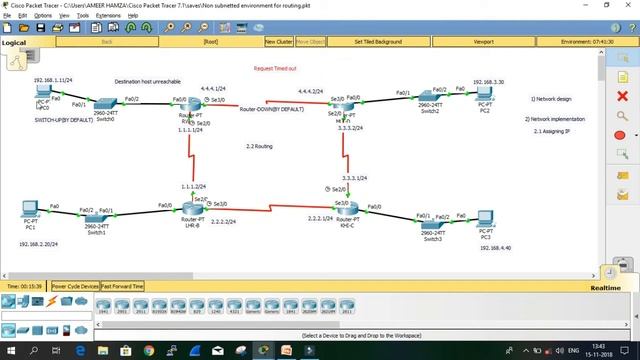Select the WAN Emulation cloud subcategory

[81, 330]
